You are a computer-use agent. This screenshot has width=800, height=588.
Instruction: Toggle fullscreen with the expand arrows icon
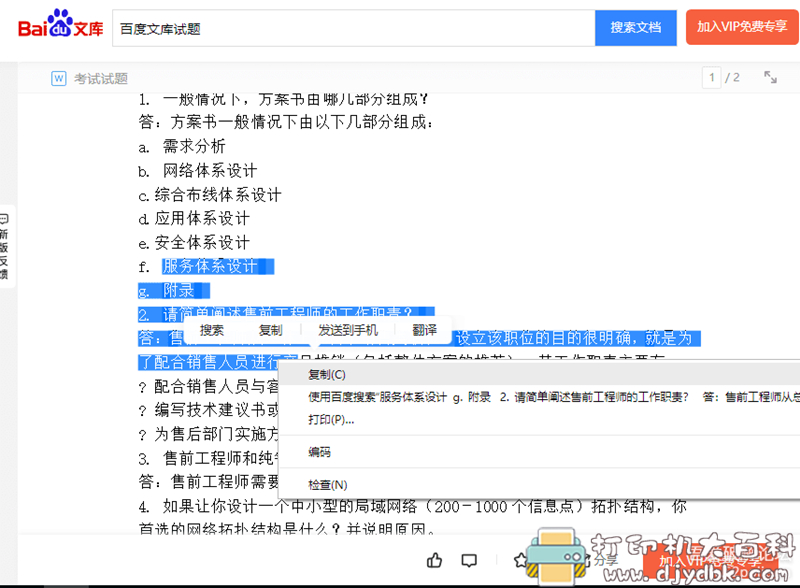[770, 77]
